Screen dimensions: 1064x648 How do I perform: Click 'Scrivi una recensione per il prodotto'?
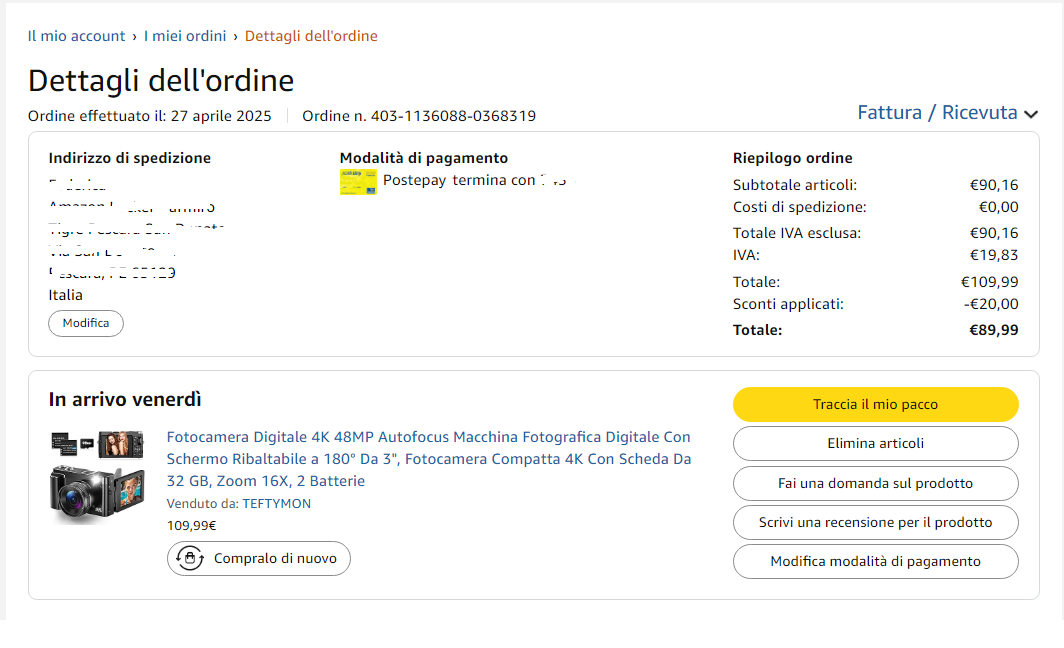(875, 522)
